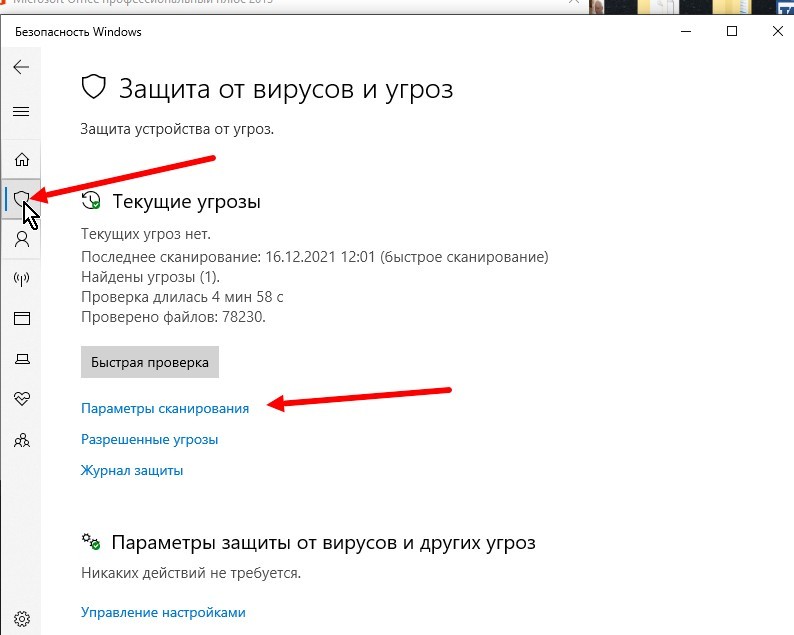Open Параметры сканирования link

(165, 409)
